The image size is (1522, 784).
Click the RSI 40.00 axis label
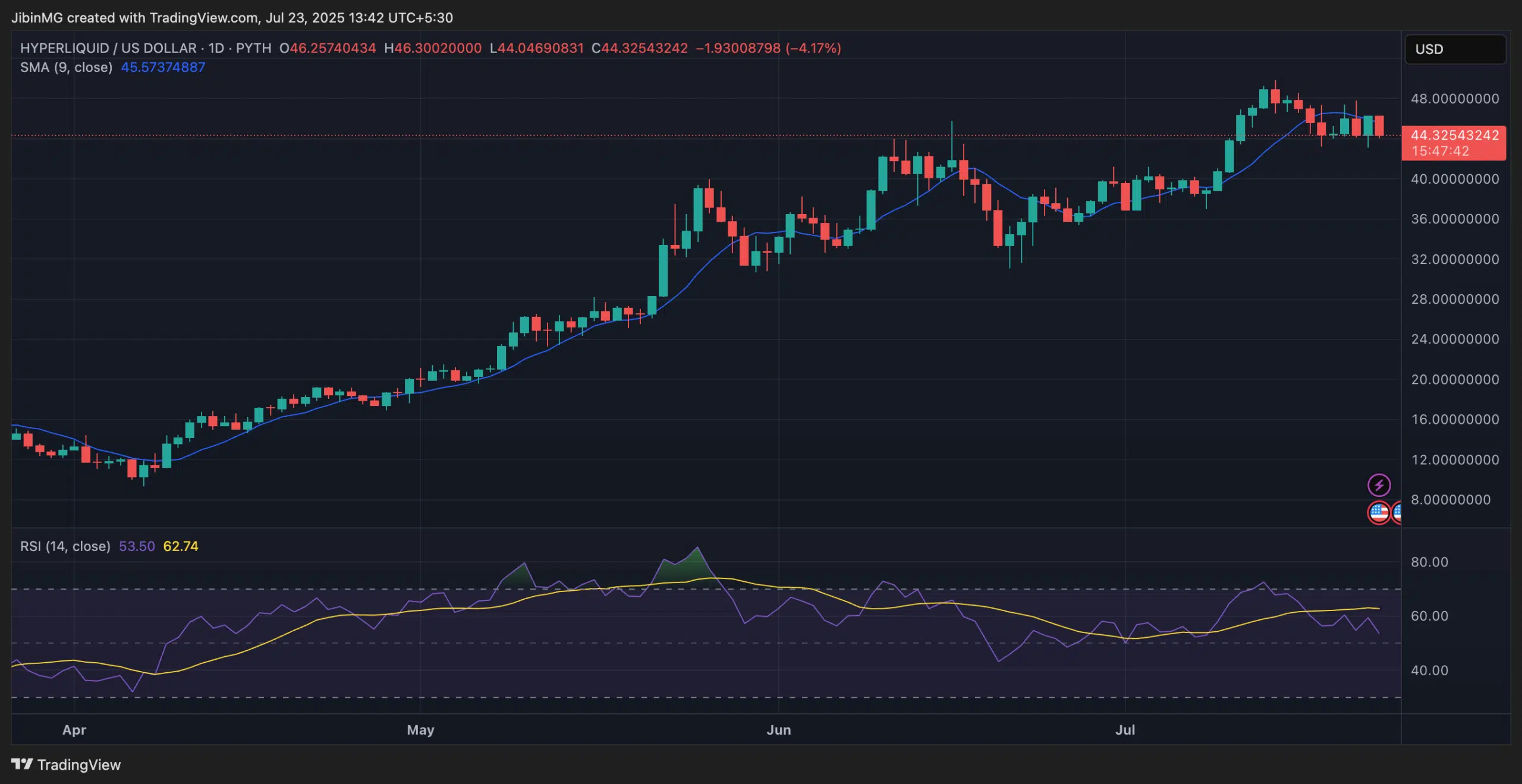tap(1429, 670)
